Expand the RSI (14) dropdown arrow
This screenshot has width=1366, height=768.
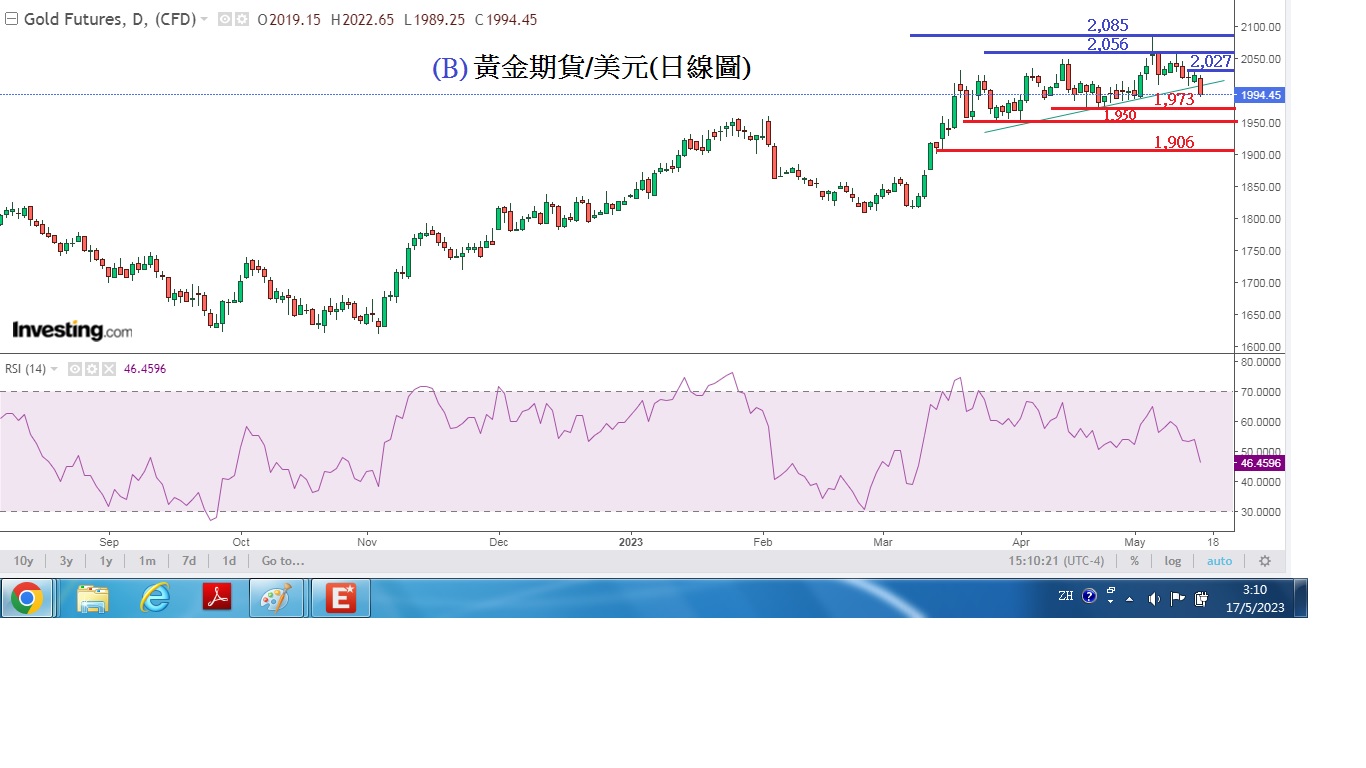54,369
